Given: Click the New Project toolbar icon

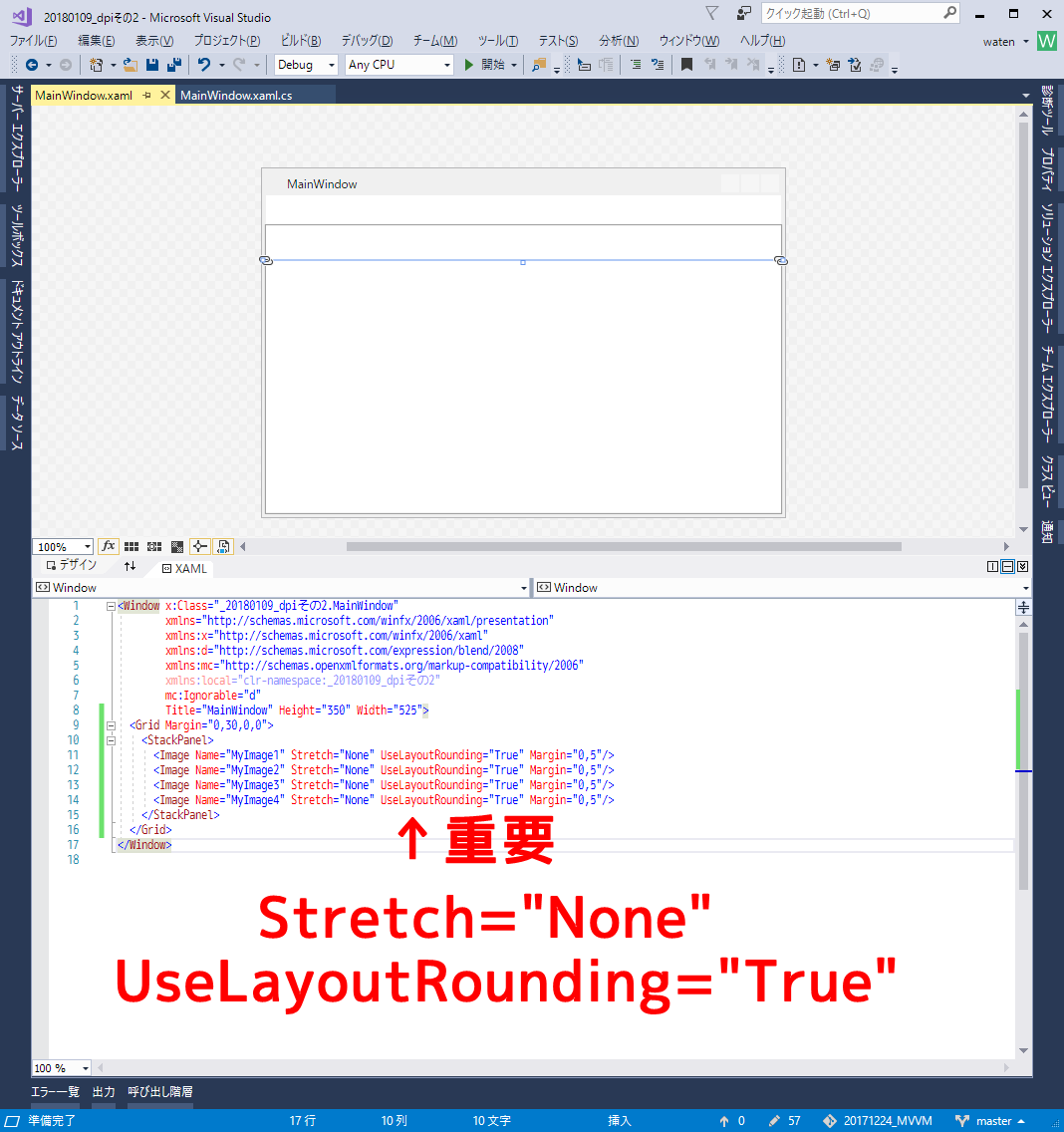Looking at the screenshot, I should [96, 65].
